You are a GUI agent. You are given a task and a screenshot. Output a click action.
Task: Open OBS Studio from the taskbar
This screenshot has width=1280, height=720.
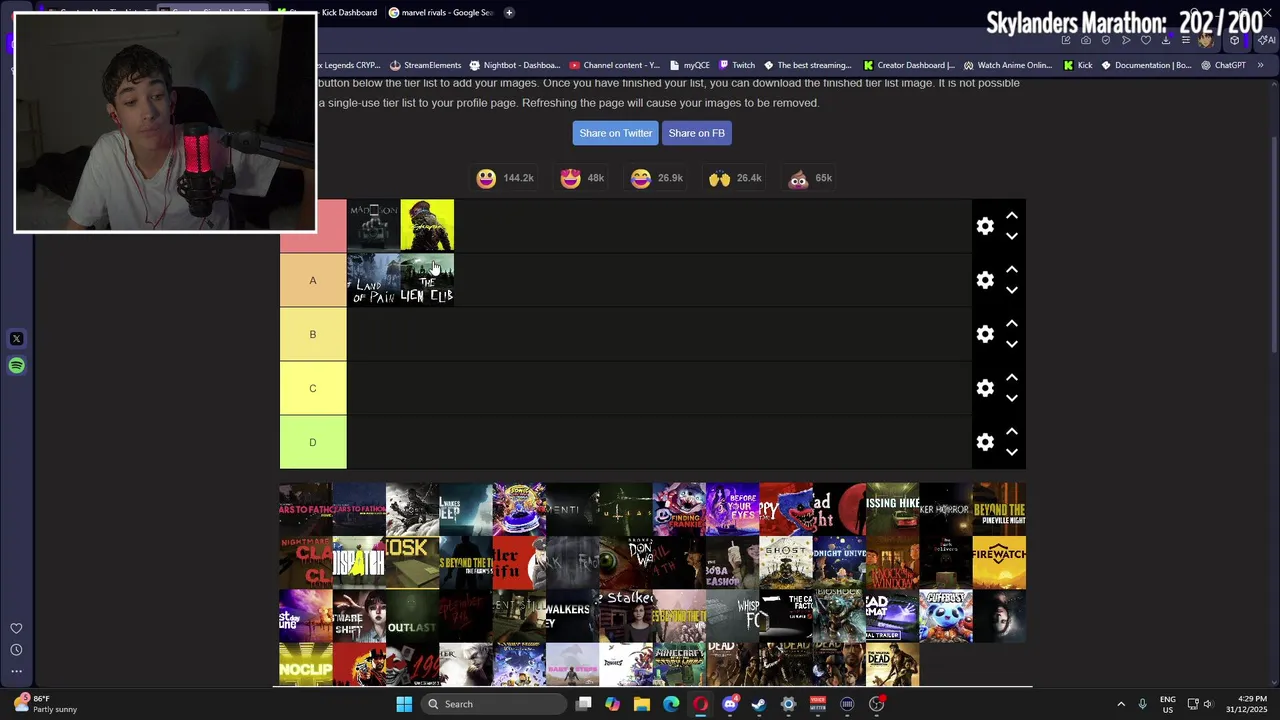click(x=876, y=704)
